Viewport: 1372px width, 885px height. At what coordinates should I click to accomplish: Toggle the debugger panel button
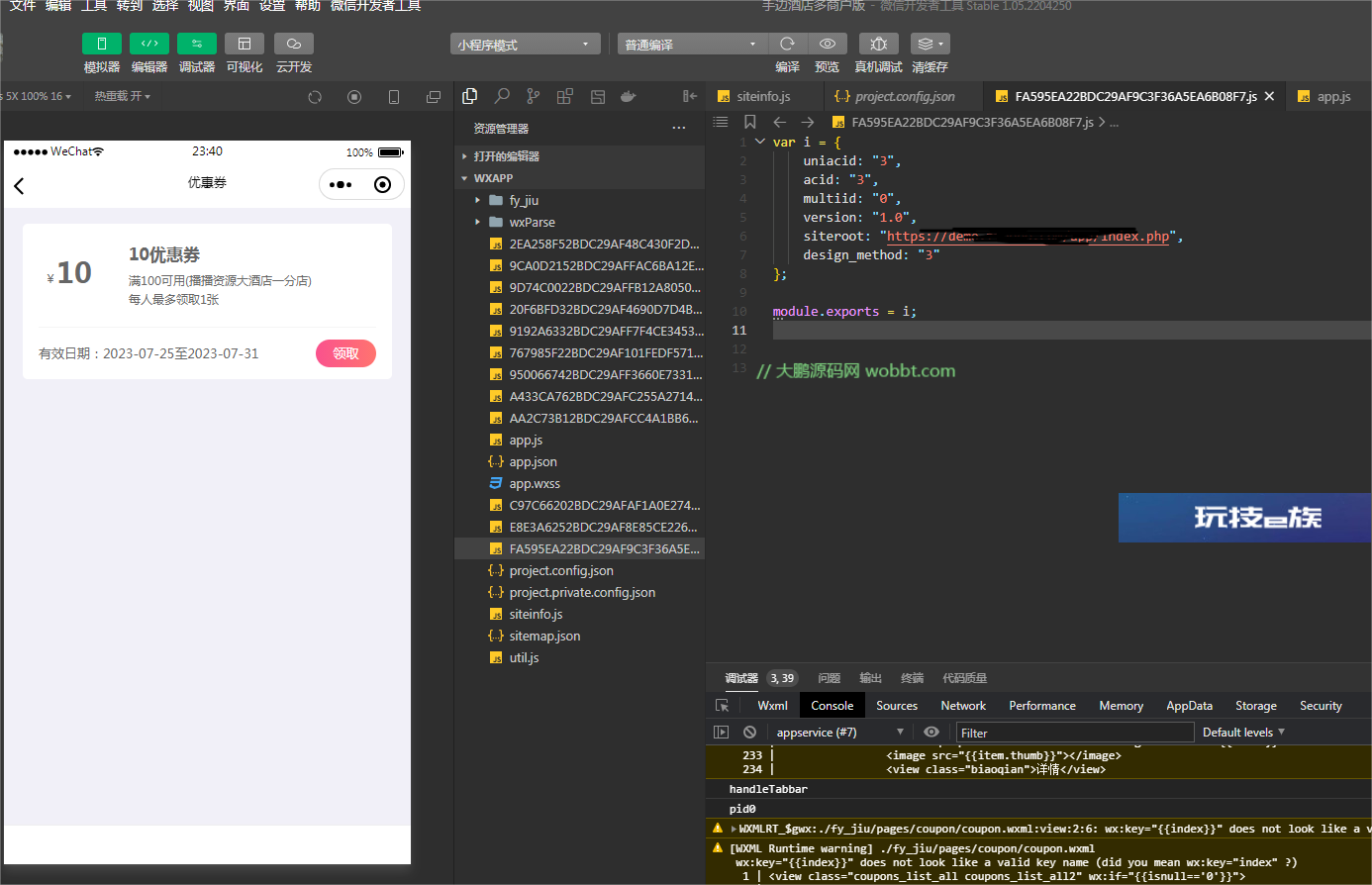pos(196,44)
